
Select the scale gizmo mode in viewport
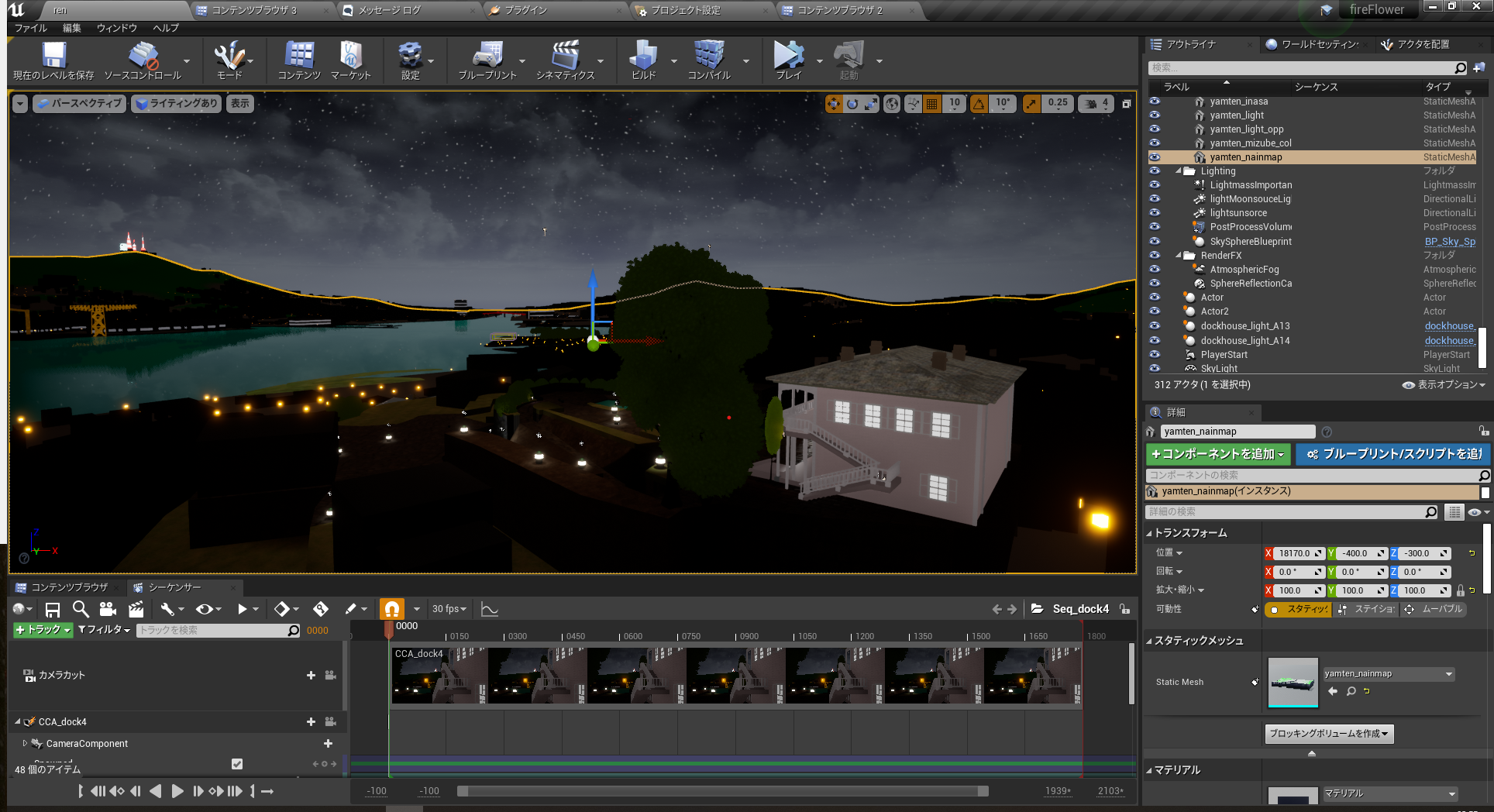(x=871, y=104)
